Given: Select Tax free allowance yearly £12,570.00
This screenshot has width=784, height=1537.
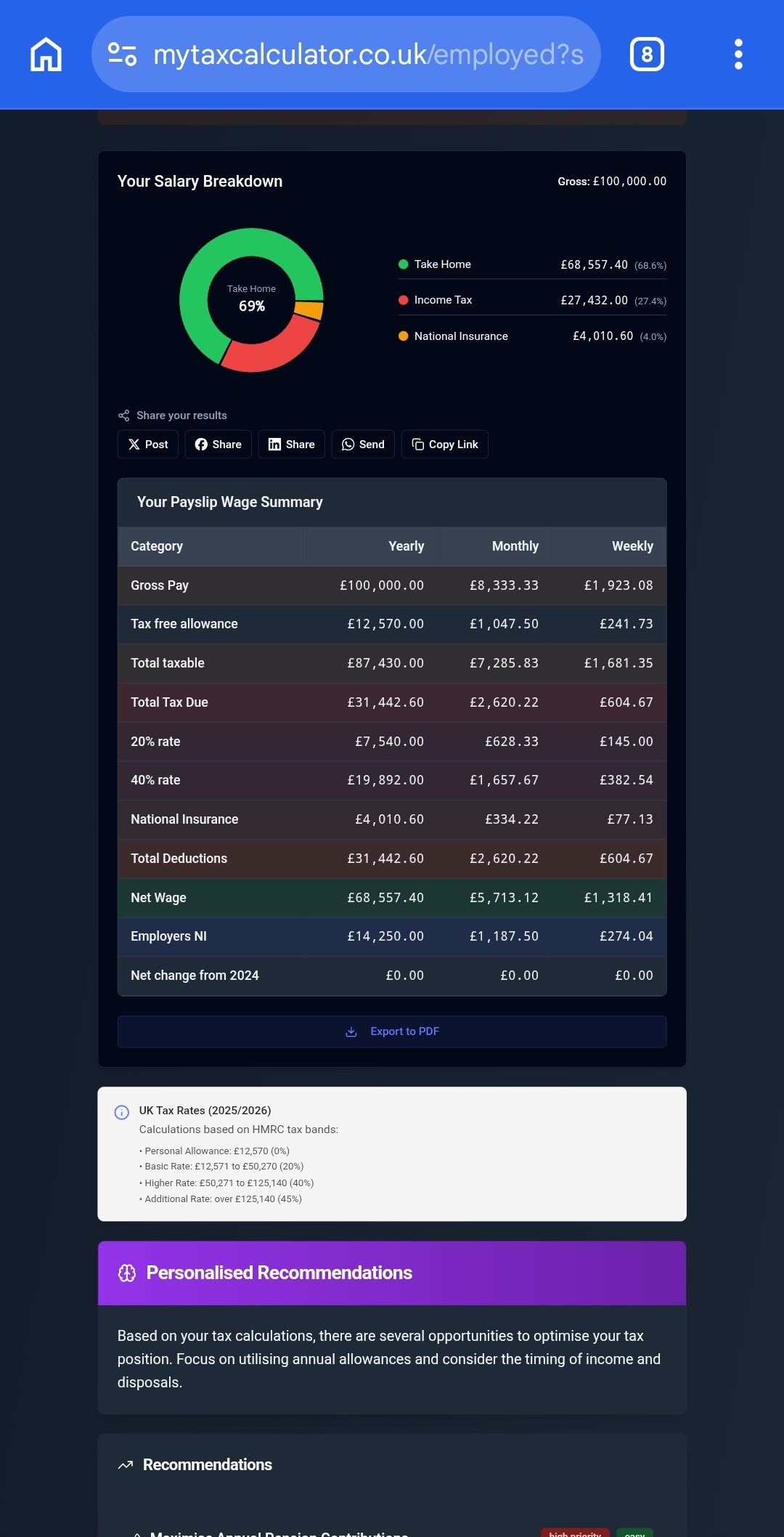Looking at the screenshot, I should [x=385, y=624].
